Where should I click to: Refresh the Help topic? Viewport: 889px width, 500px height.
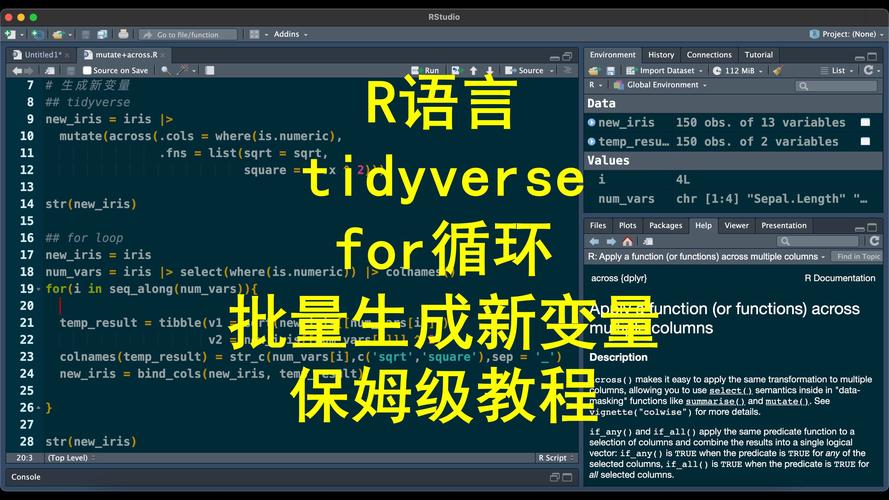tap(874, 241)
